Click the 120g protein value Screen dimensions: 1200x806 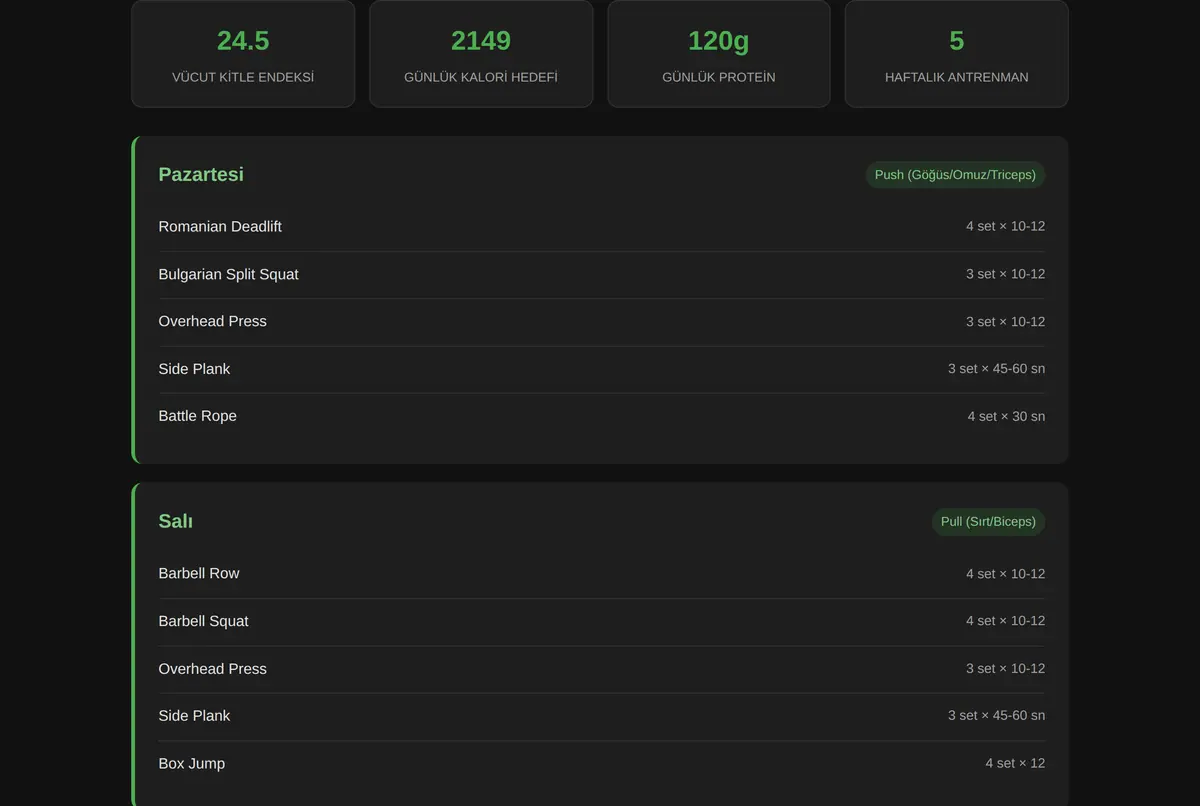click(719, 41)
